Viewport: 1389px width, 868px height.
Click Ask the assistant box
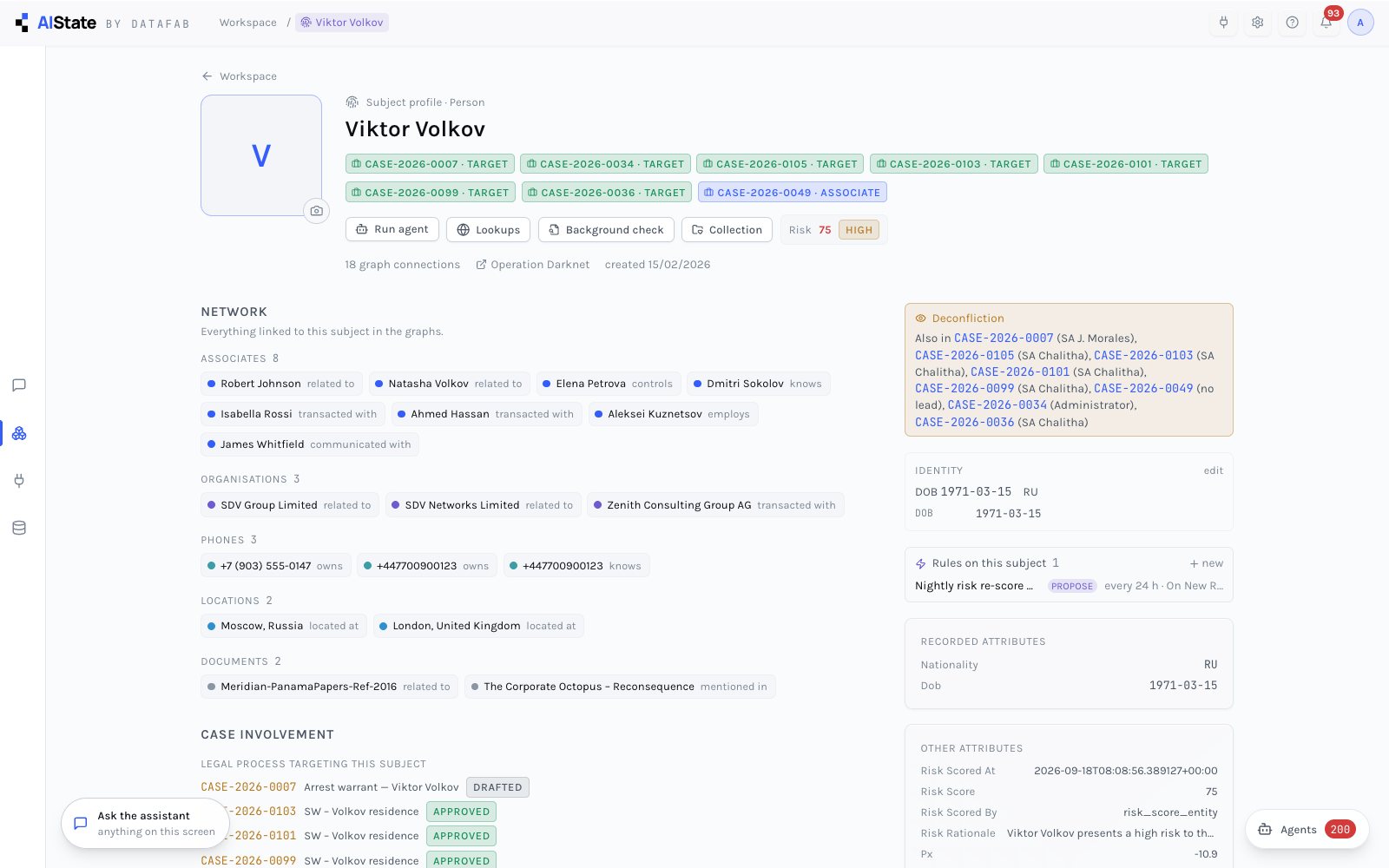tap(145, 824)
